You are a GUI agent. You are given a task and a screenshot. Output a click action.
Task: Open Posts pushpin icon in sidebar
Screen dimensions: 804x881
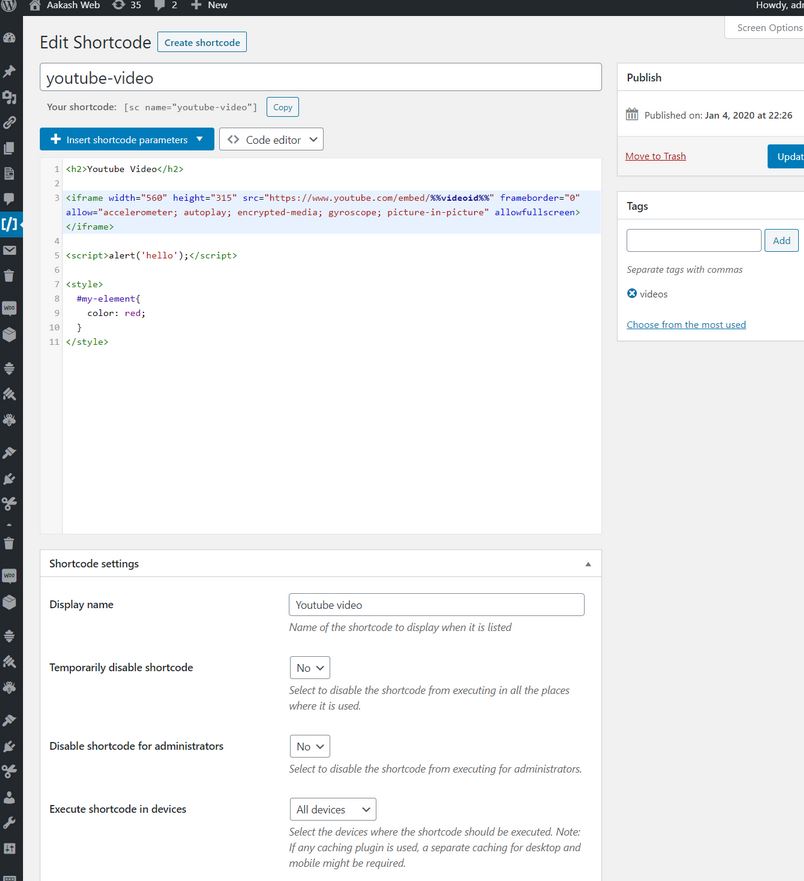click(x=10, y=71)
